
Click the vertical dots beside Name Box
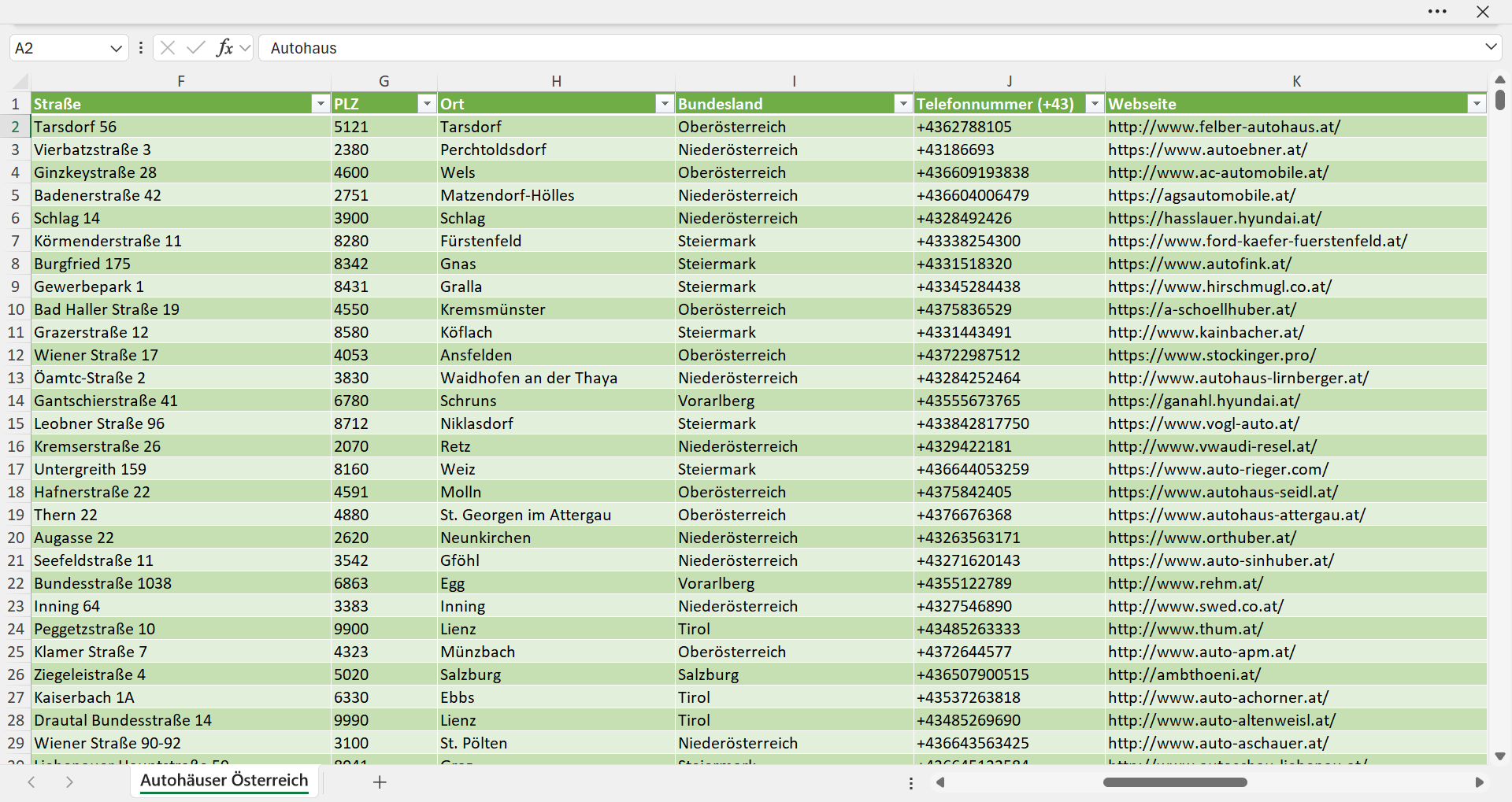(141, 48)
